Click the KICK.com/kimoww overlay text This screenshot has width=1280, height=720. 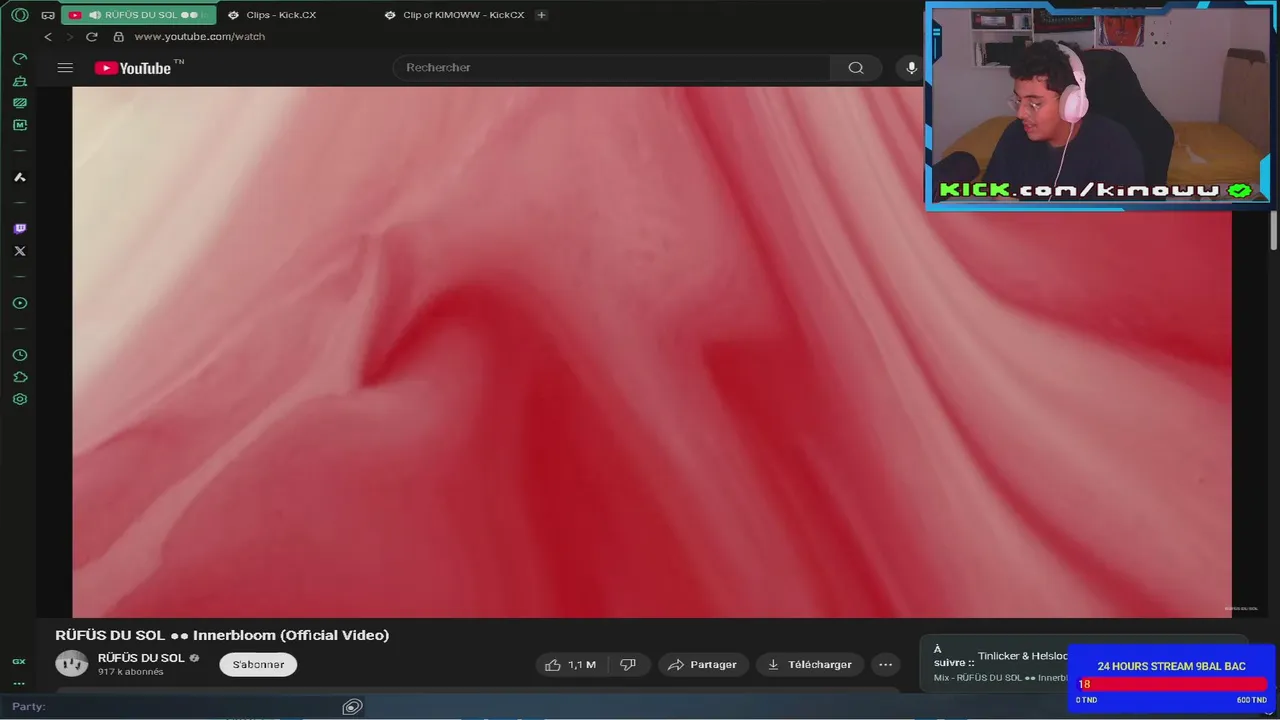click(x=1081, y=190)
